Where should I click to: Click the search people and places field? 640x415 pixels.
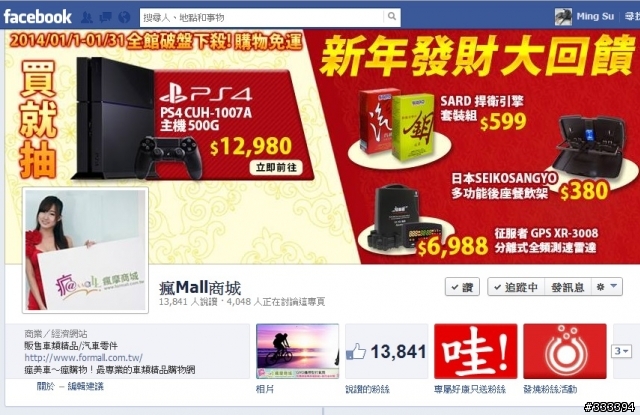coord(261,17)
